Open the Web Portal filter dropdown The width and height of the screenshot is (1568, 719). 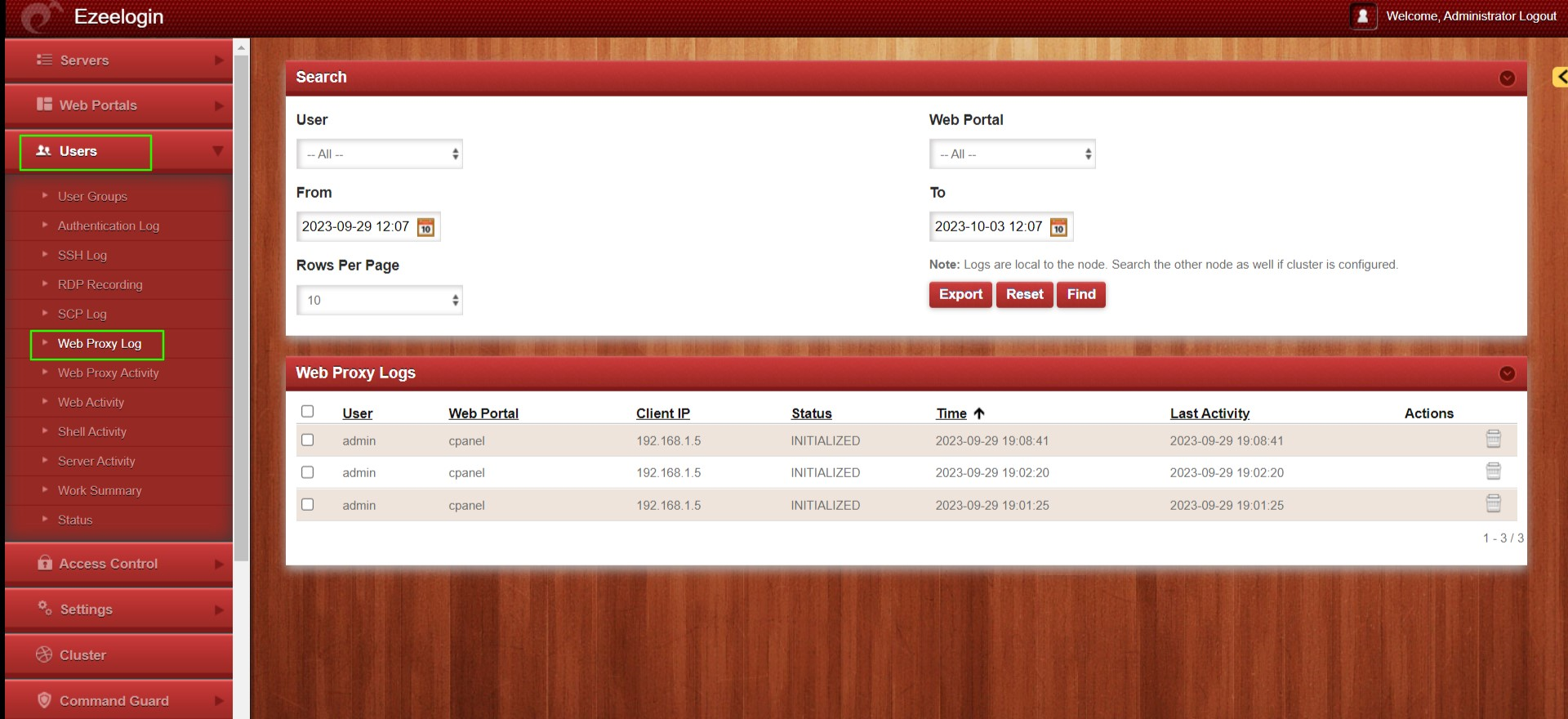click(1012, 154)
